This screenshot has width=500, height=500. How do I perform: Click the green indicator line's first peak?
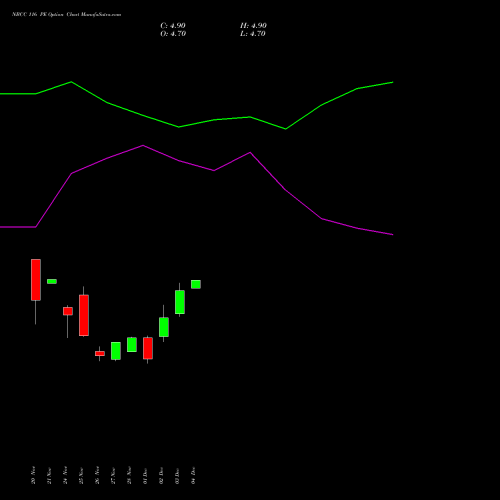[71, 82]
